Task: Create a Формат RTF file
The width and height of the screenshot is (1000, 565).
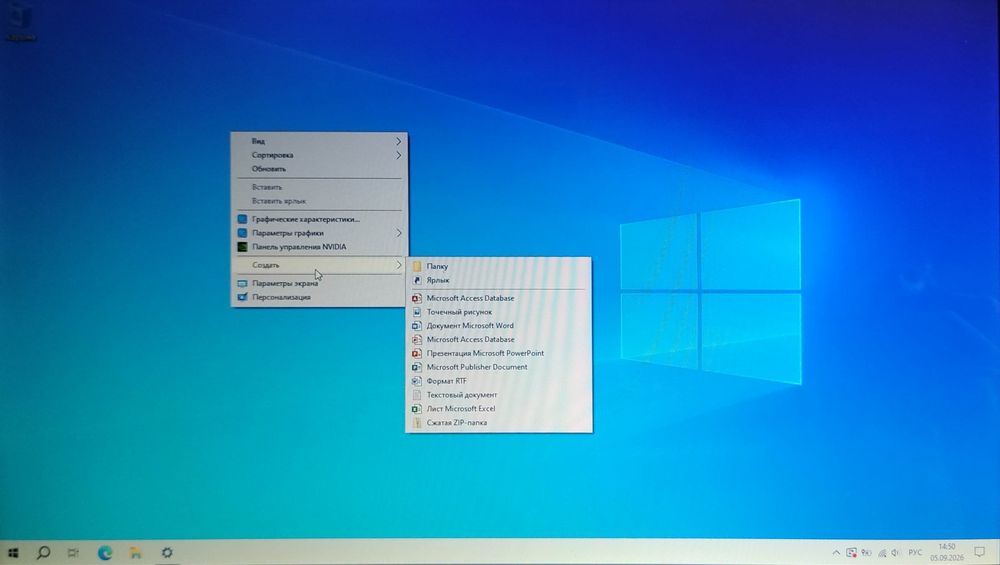Action: coord(498,381)
